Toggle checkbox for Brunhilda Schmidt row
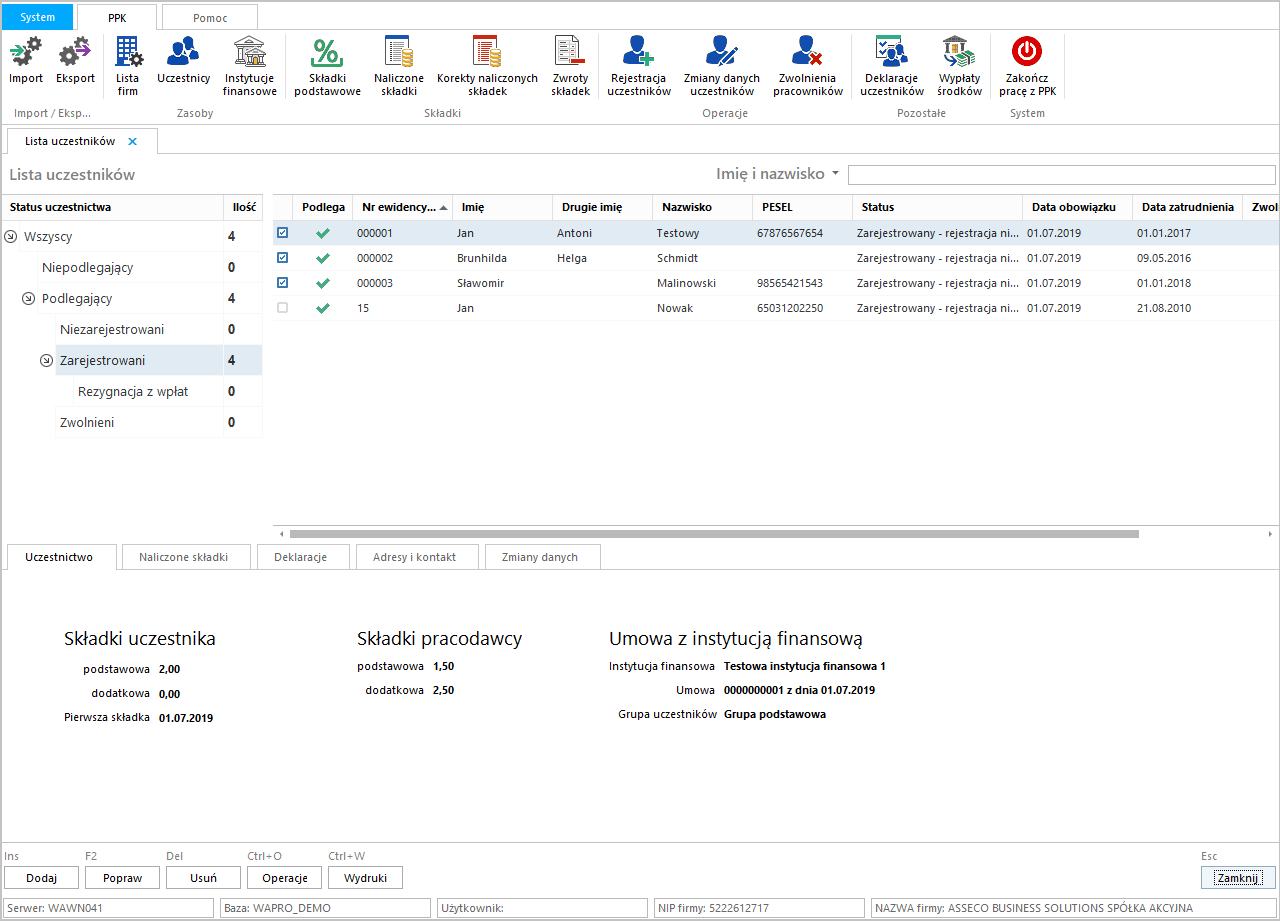 click(x=282, y=258)
